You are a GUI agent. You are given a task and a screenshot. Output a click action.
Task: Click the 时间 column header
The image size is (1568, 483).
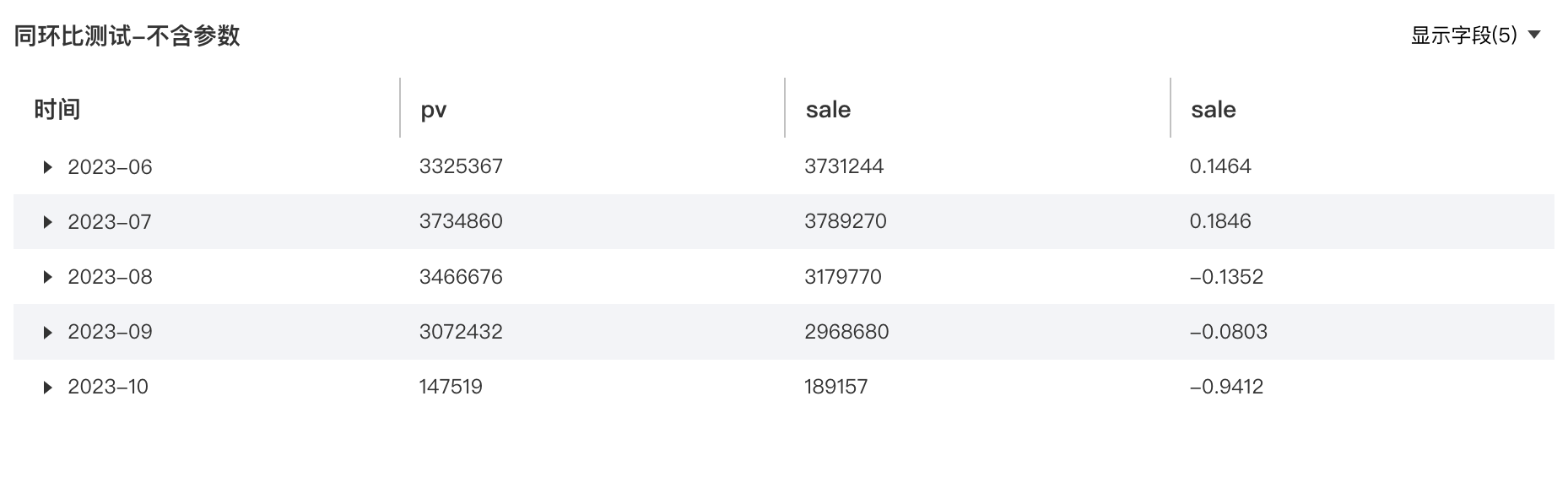57,110
